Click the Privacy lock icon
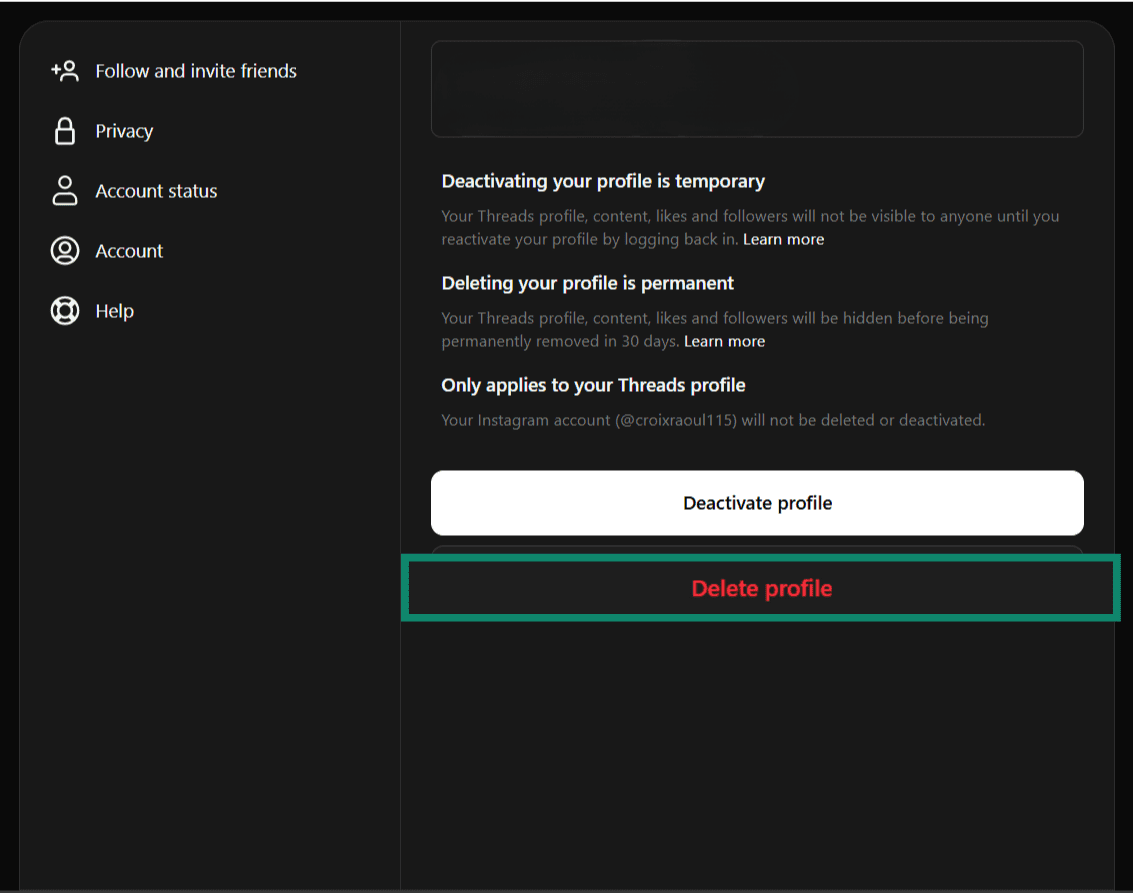Image resolution: width=1133 pixels, height=893 pixels. [x=64, y=130]
